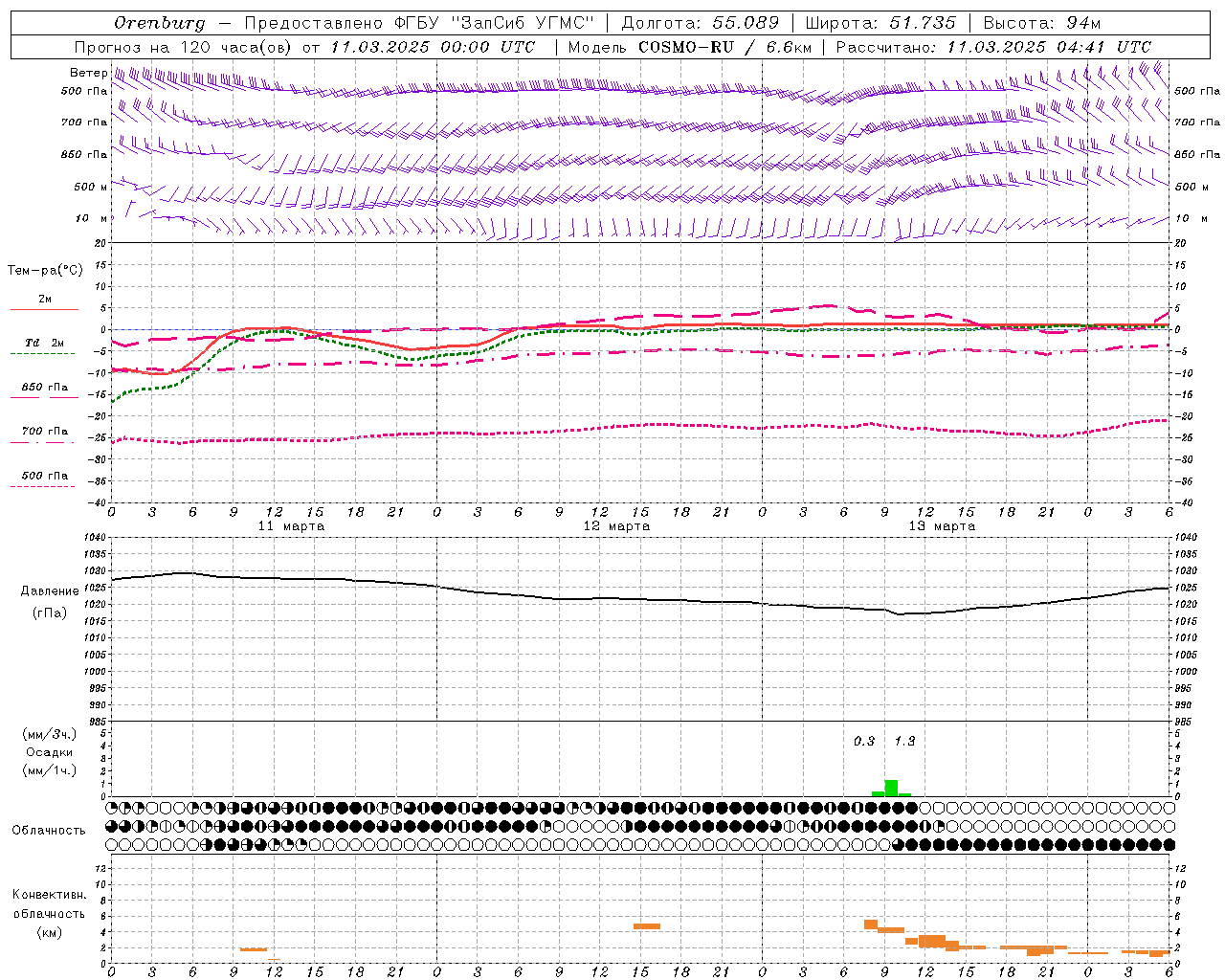Click the 0.3 precipitation amount value
Viewport: 1225px width, 980px height.
[x=864, y=741]
